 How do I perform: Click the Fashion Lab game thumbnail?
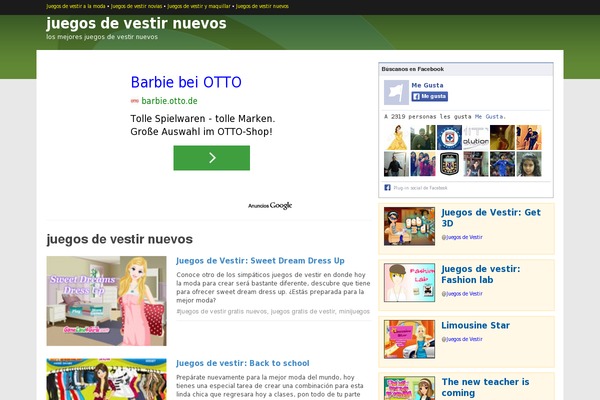(409, 282)
